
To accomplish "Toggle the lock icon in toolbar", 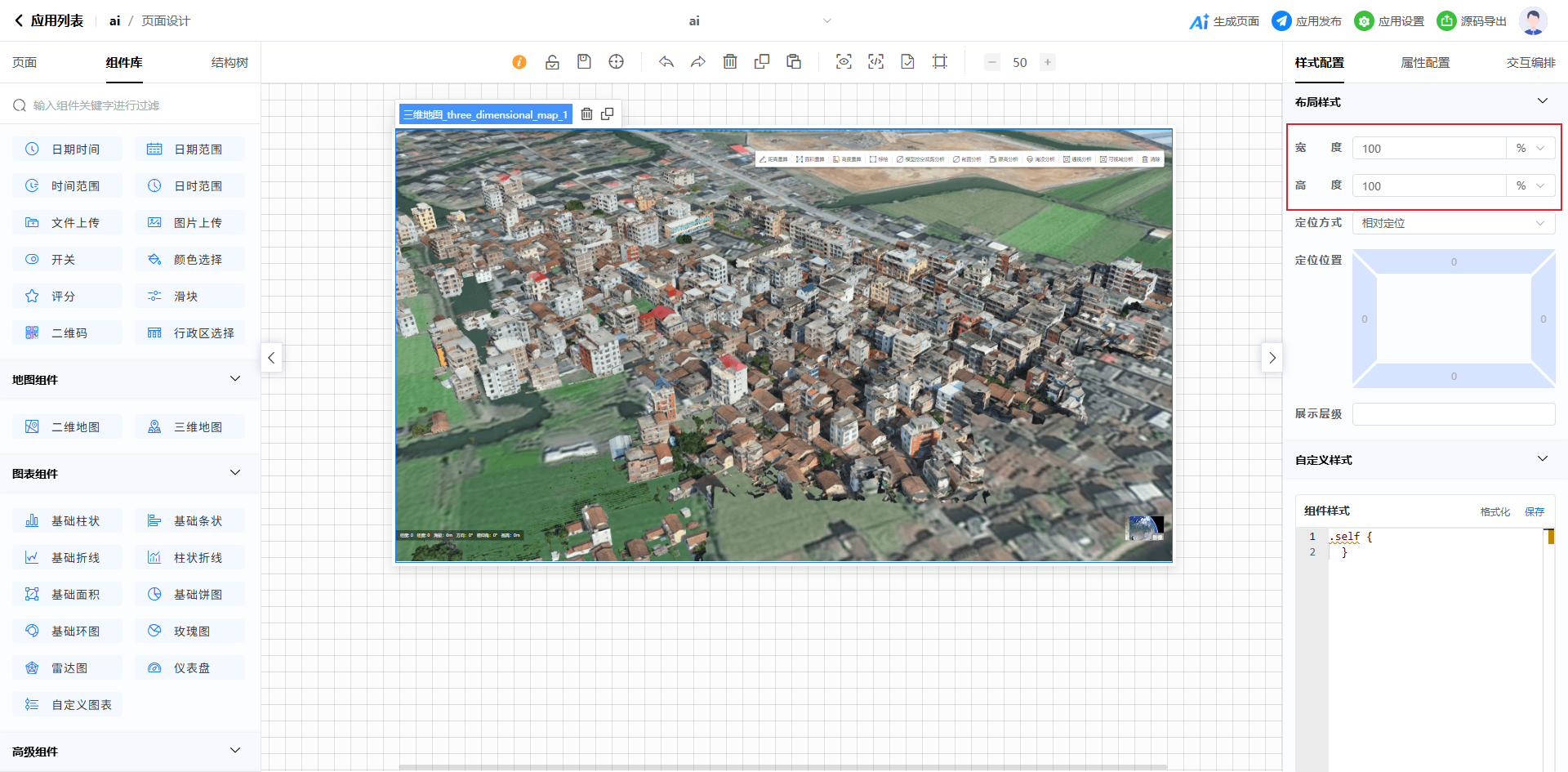I will coord(552,62).
